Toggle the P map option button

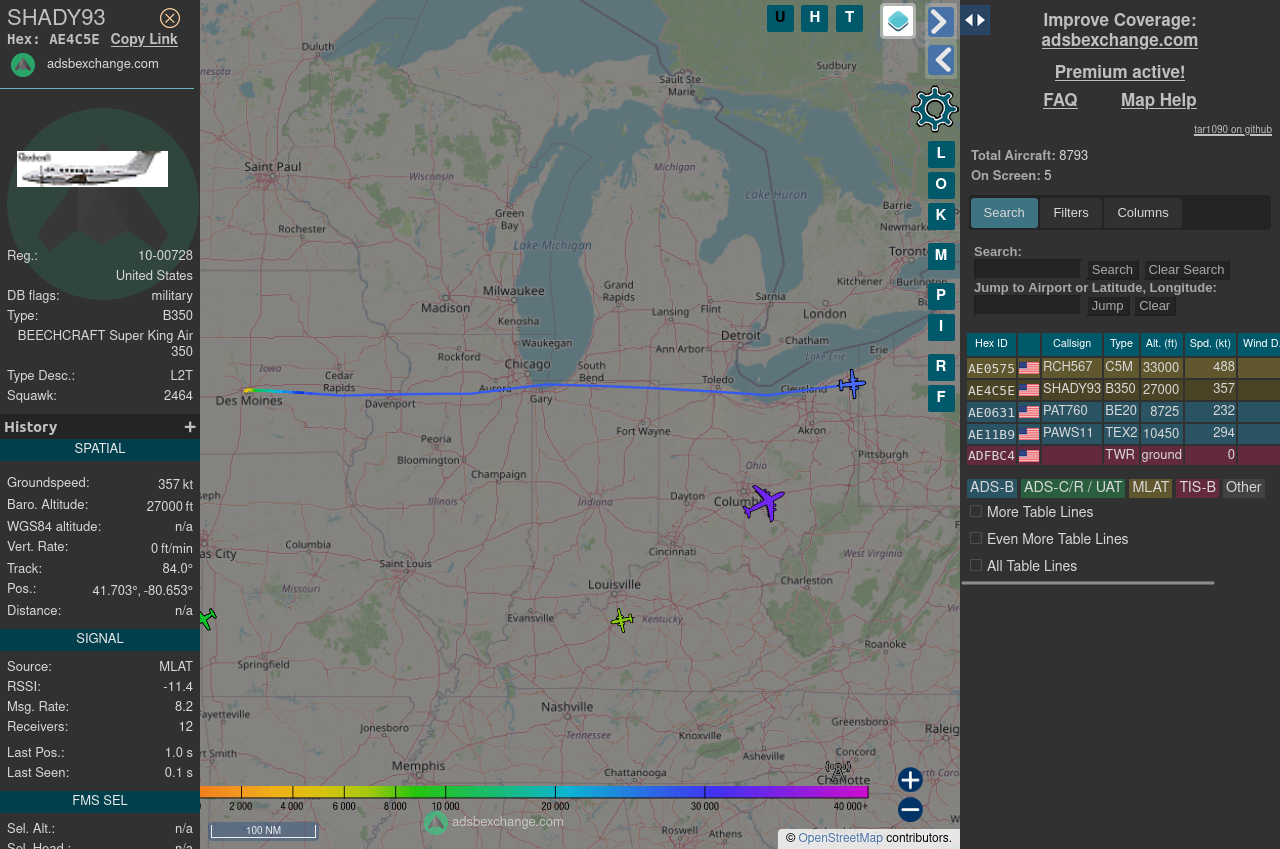[x=941, y=297]
